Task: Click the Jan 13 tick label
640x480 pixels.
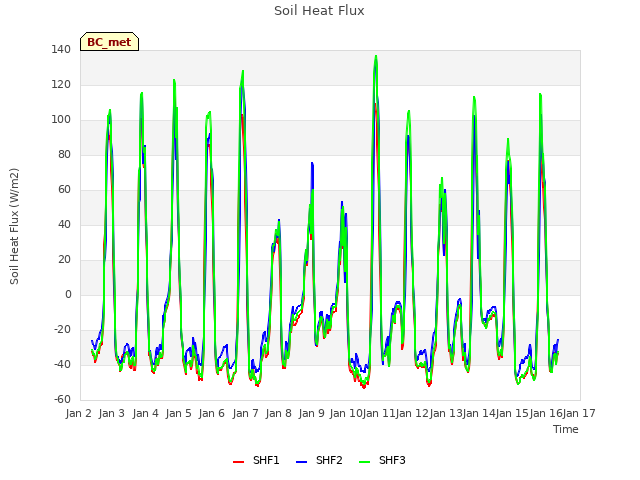Action: point(446,413)
